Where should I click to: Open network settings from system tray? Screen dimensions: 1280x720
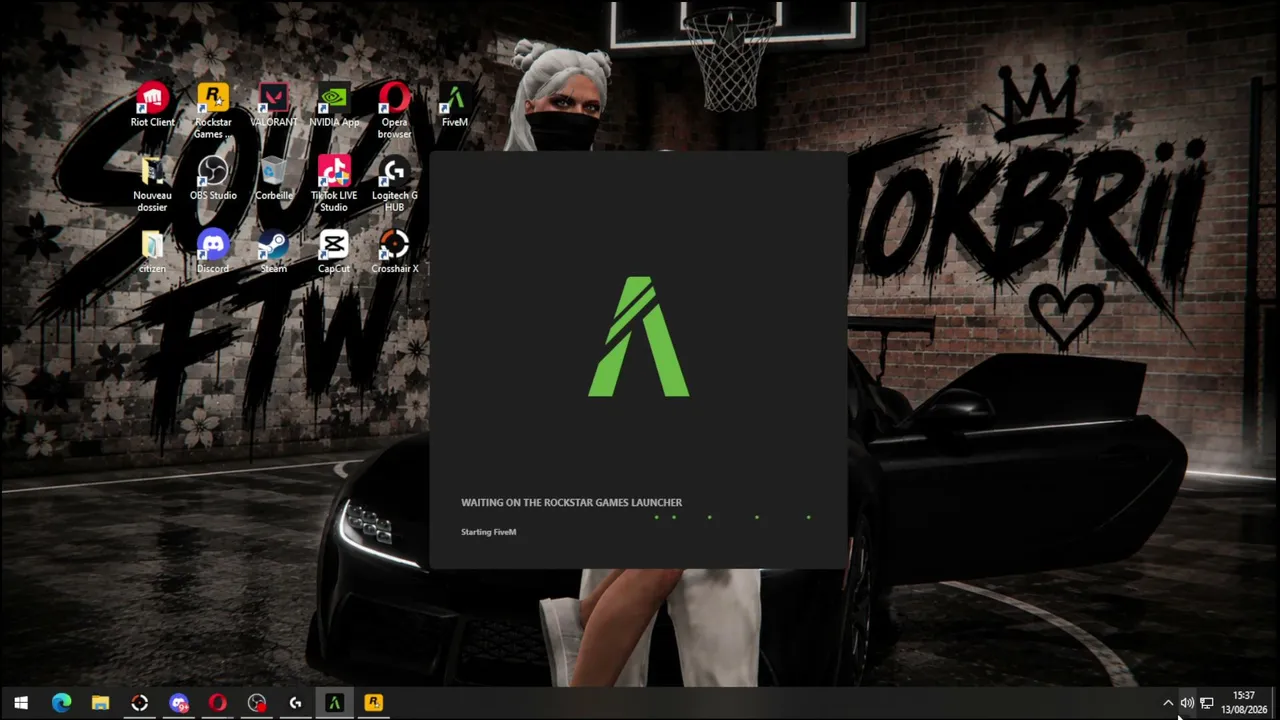click(x=1207, y=703)
